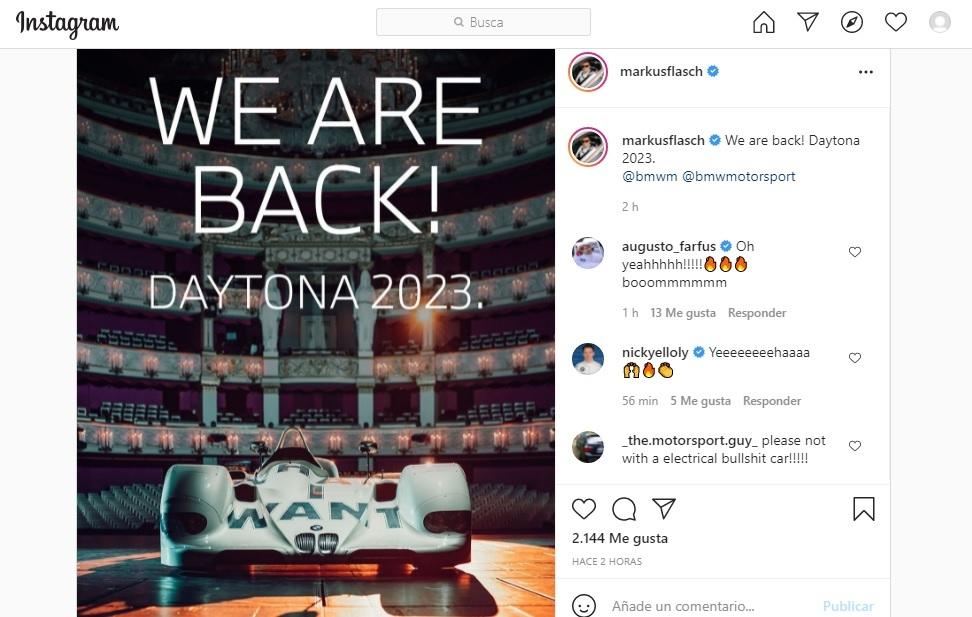The image size is (972, 617).
Task: Open the @bmwmotorsport mention link
Action: tap(738, 176)
